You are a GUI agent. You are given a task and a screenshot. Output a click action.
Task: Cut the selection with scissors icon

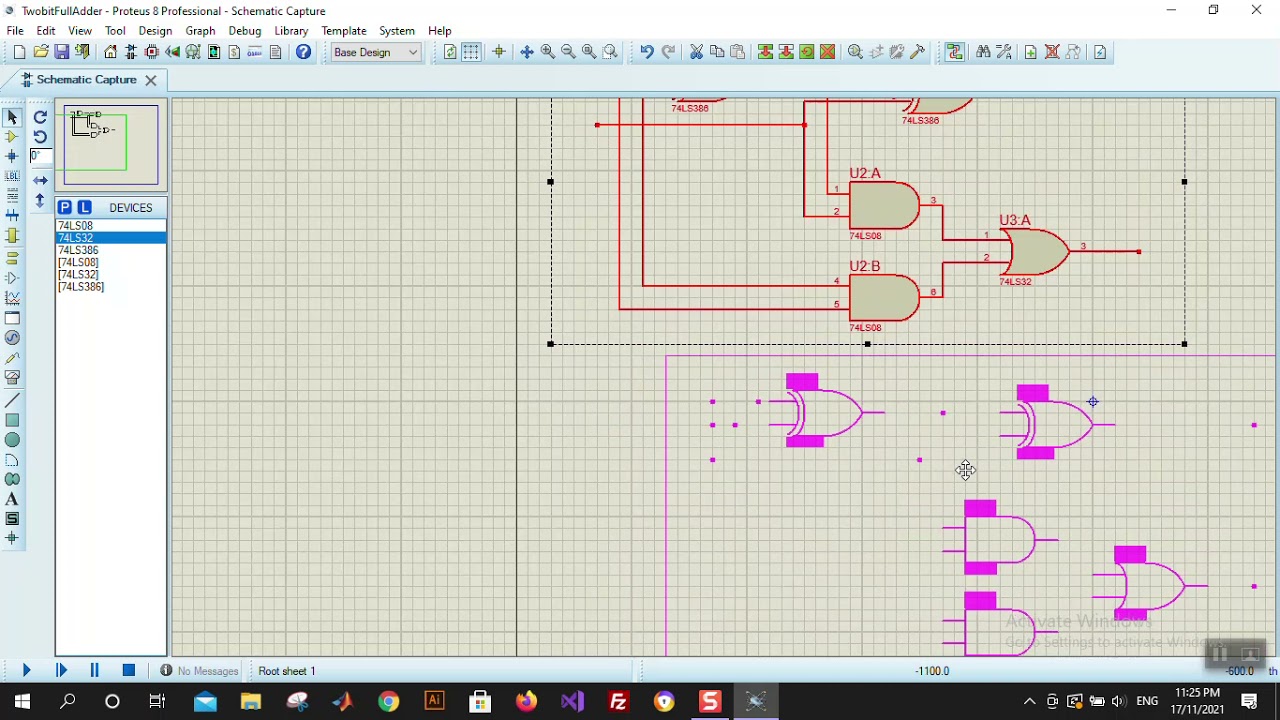(696, 52)
